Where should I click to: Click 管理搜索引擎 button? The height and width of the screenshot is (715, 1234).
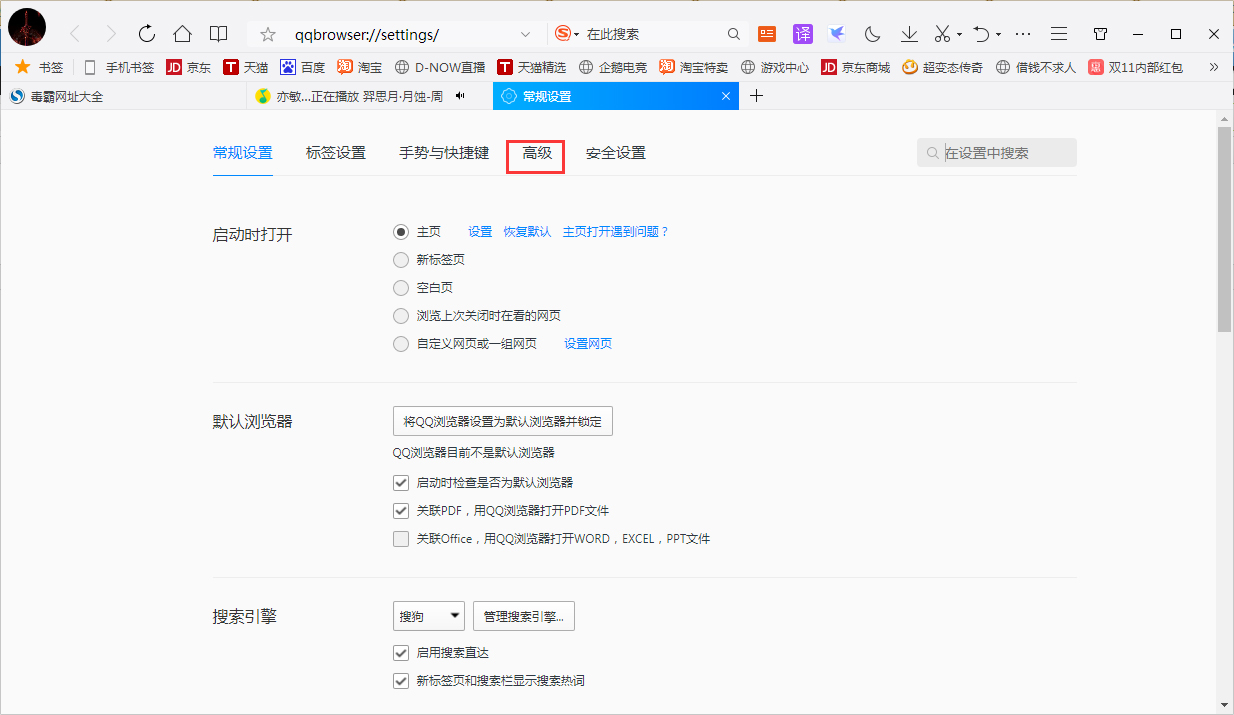point(523,615)
